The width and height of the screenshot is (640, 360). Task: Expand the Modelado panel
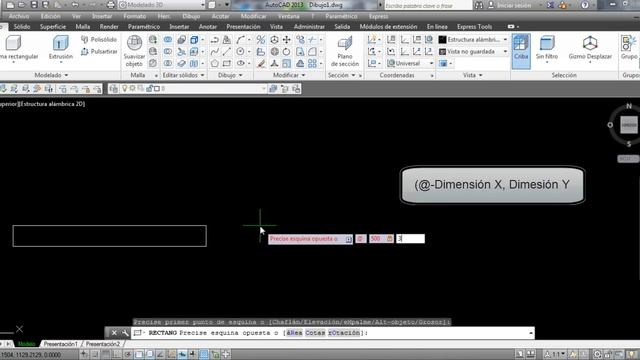(x=52, y=75)
